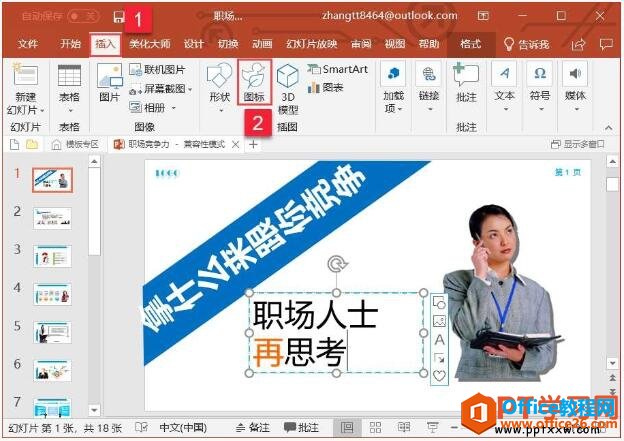This screenshot has height=441, width=624.
Task: Go to the 设计 tab
Action: click(x=194, y=44)
